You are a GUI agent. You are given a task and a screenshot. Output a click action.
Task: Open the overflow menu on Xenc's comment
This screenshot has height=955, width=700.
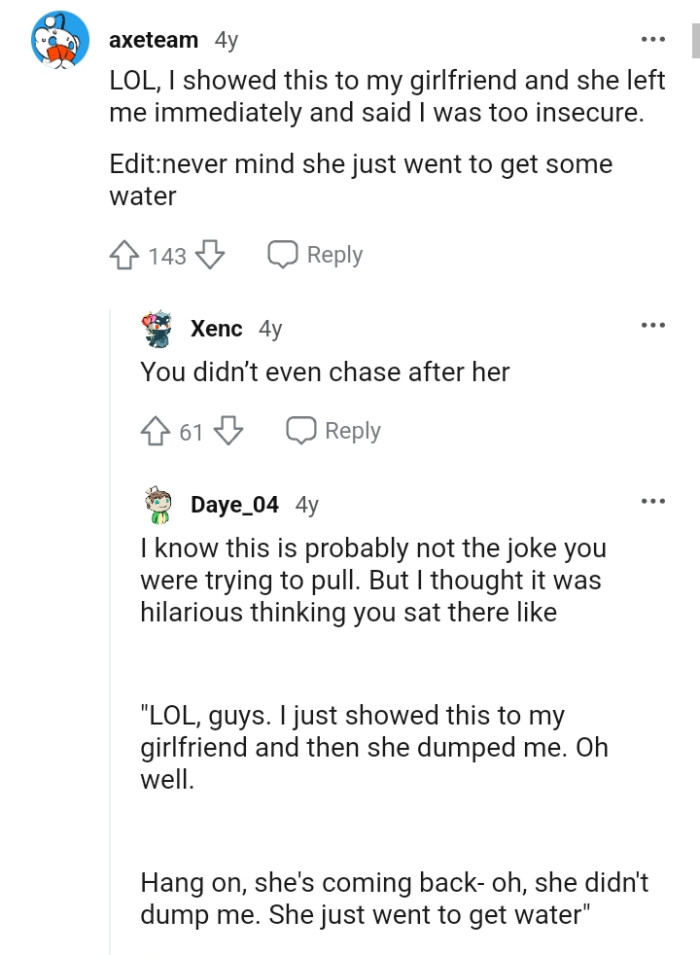tap(652, 324)
